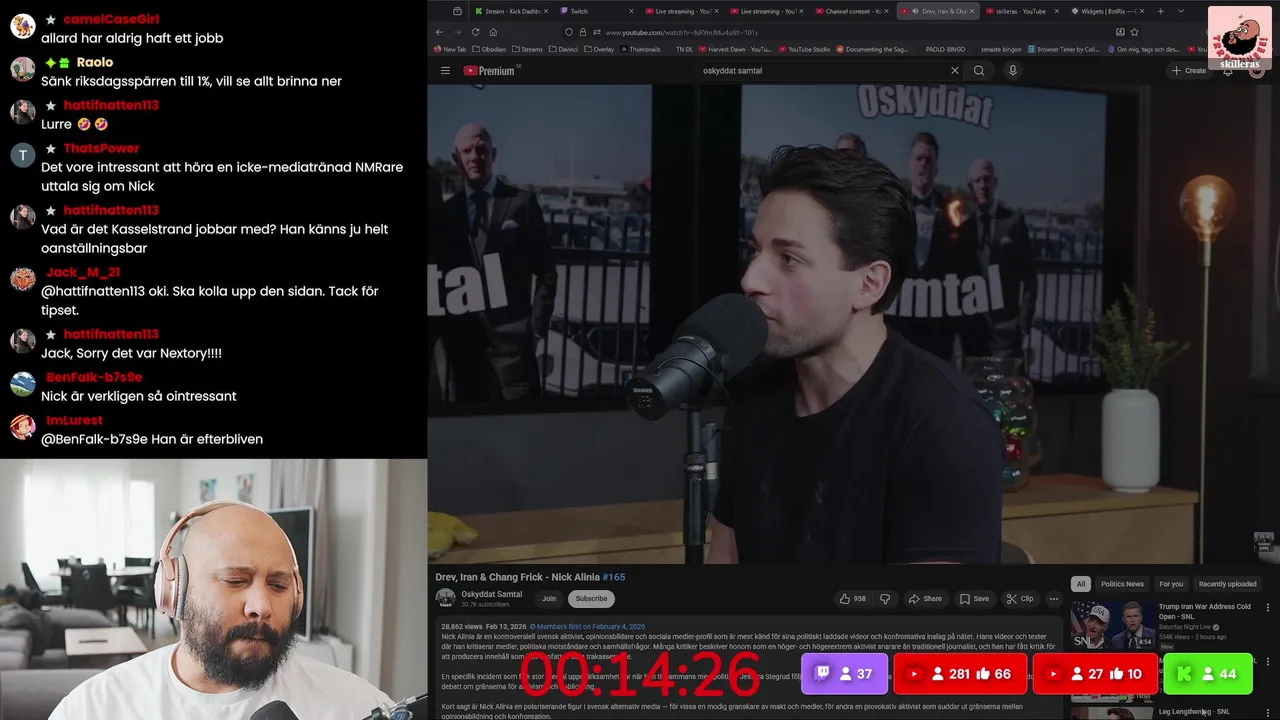Clear the 'oskyddat samtal' search text
The image size is (1280, 720).
(954, 70)
